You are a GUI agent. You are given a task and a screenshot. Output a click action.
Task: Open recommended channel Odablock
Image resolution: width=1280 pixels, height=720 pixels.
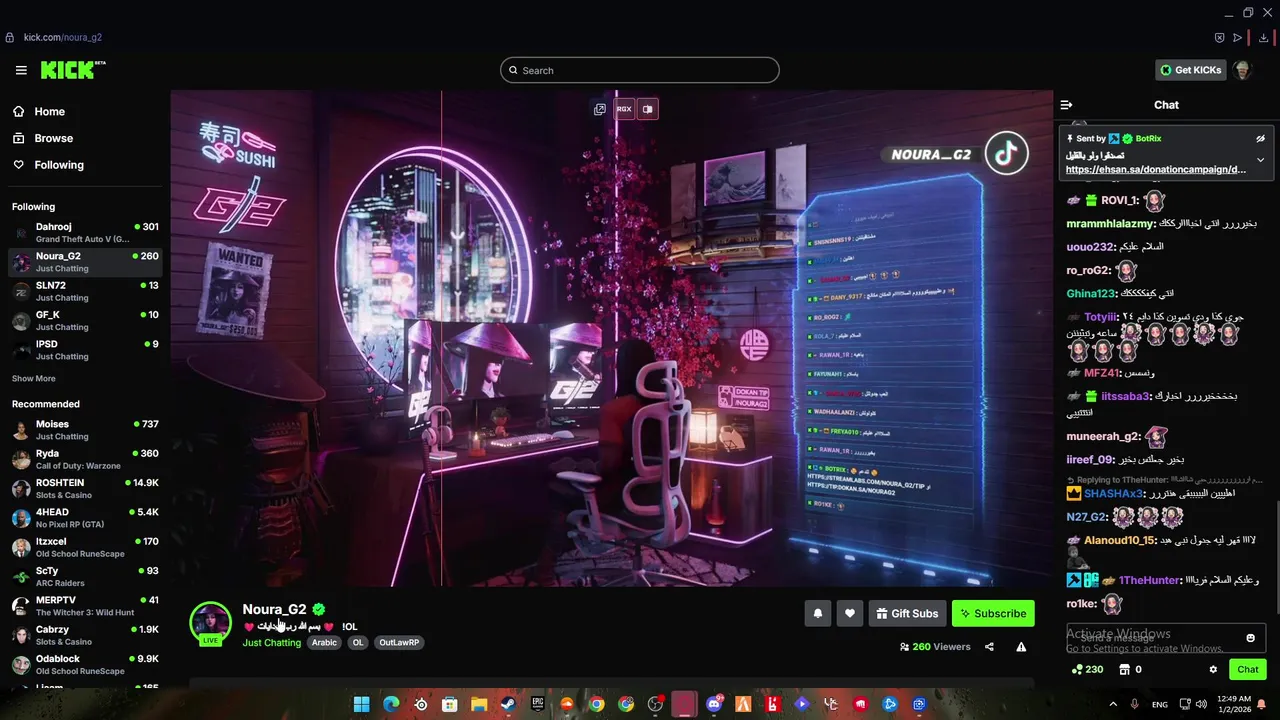tap(84, 664)
